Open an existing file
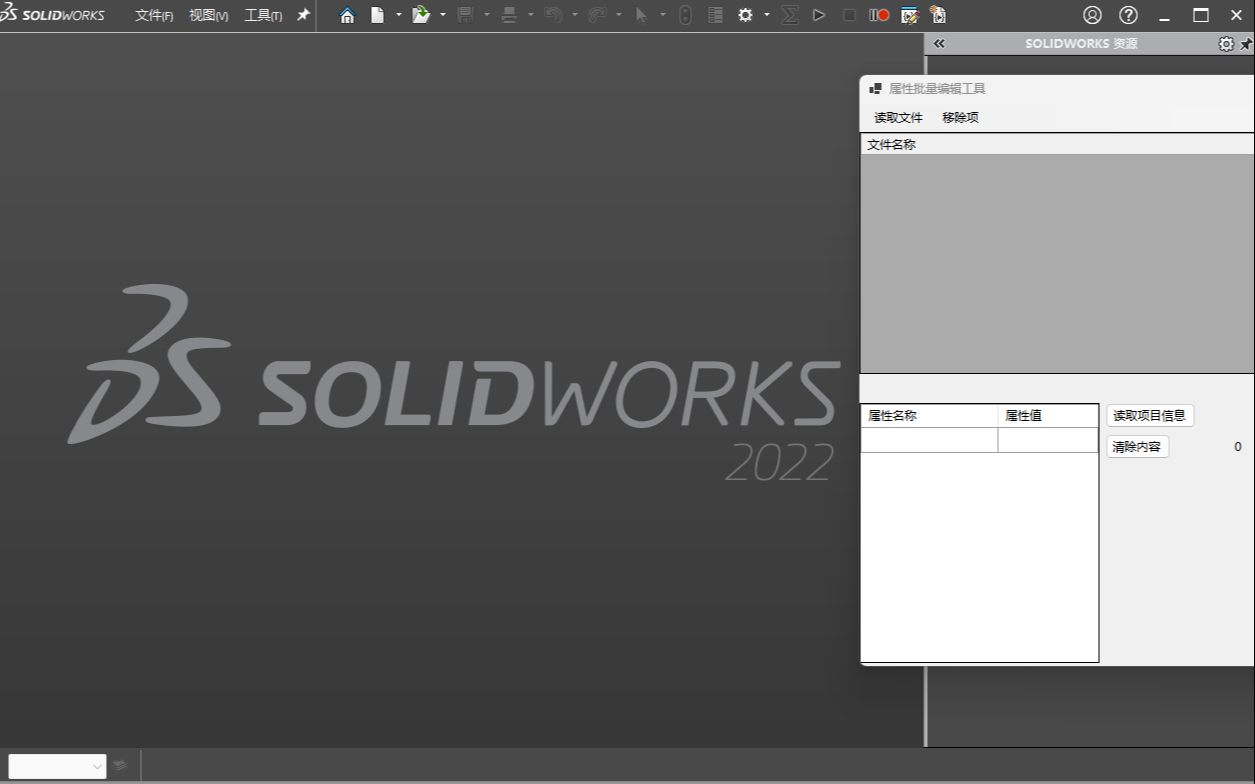This screenshot has height=784, width=1255. [x=420, y=15]
